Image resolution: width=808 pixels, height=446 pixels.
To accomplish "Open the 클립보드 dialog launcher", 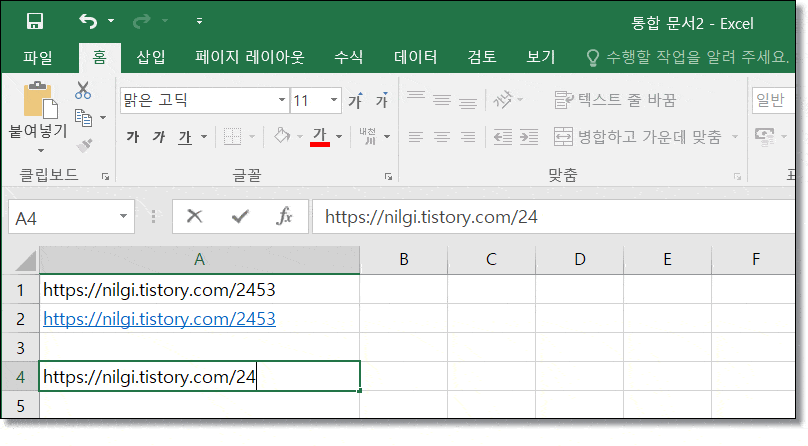I will 106,177.
